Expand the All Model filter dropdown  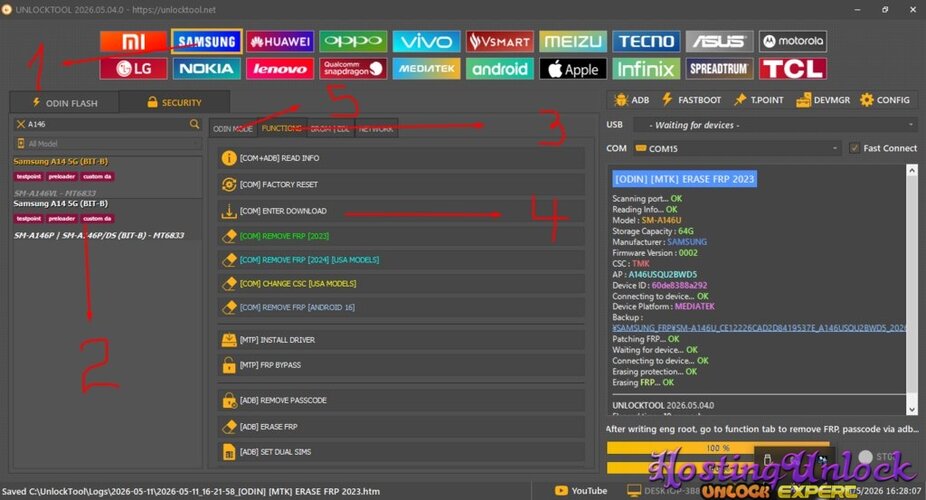point(107,143)
